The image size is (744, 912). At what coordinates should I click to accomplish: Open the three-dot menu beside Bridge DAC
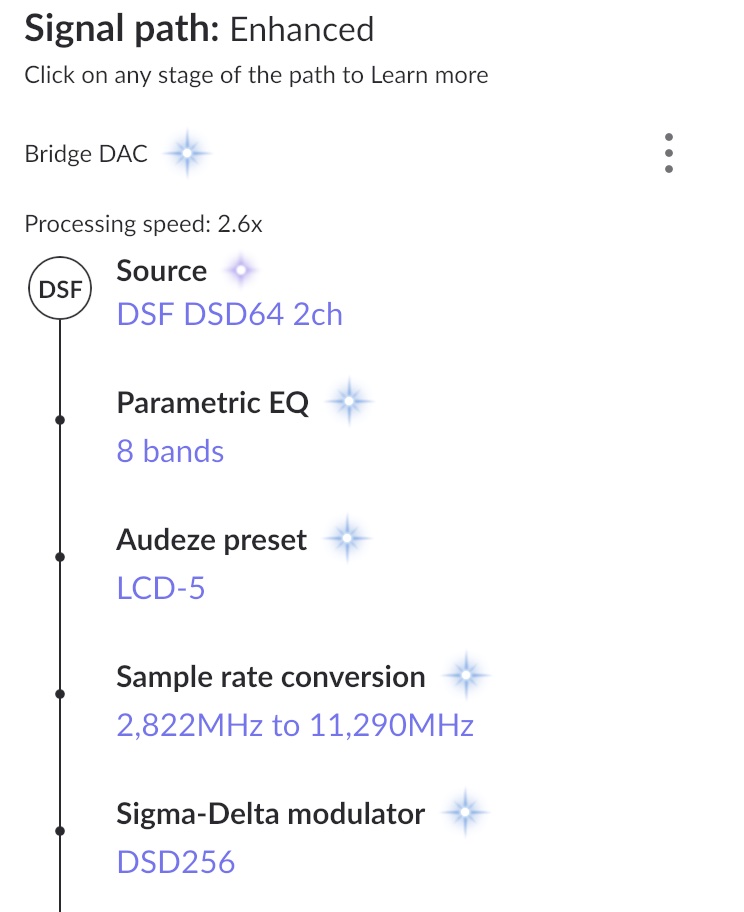pos(668,153)
